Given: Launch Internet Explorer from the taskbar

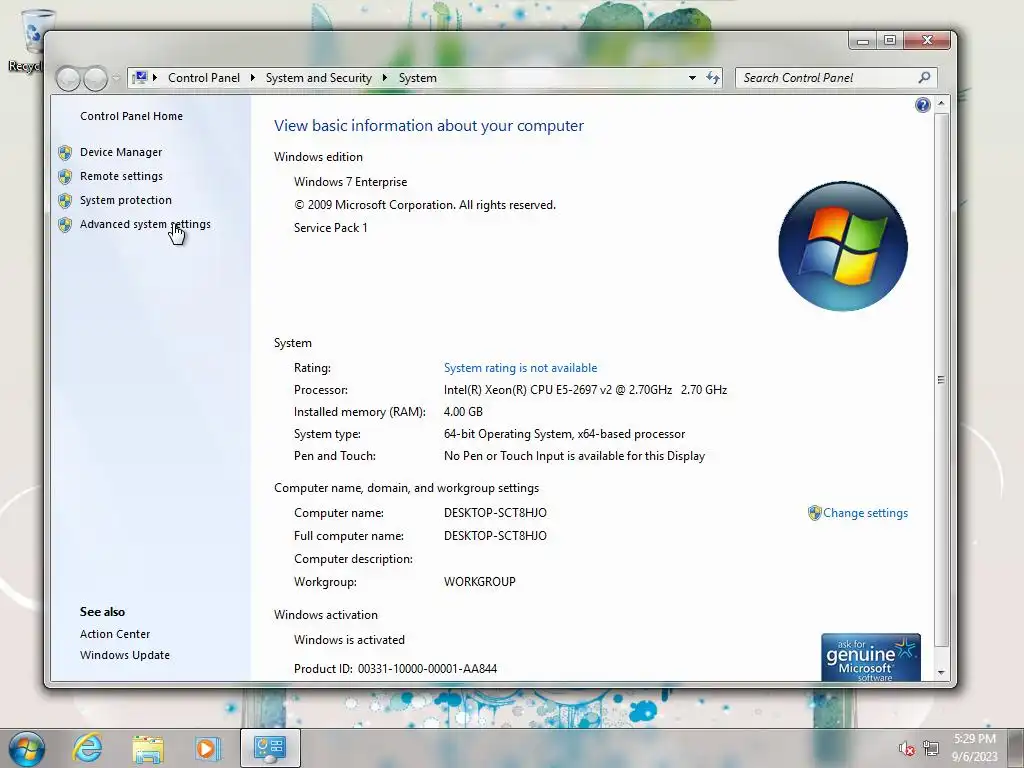Looking at the screenshot, I should click(87, 748).
